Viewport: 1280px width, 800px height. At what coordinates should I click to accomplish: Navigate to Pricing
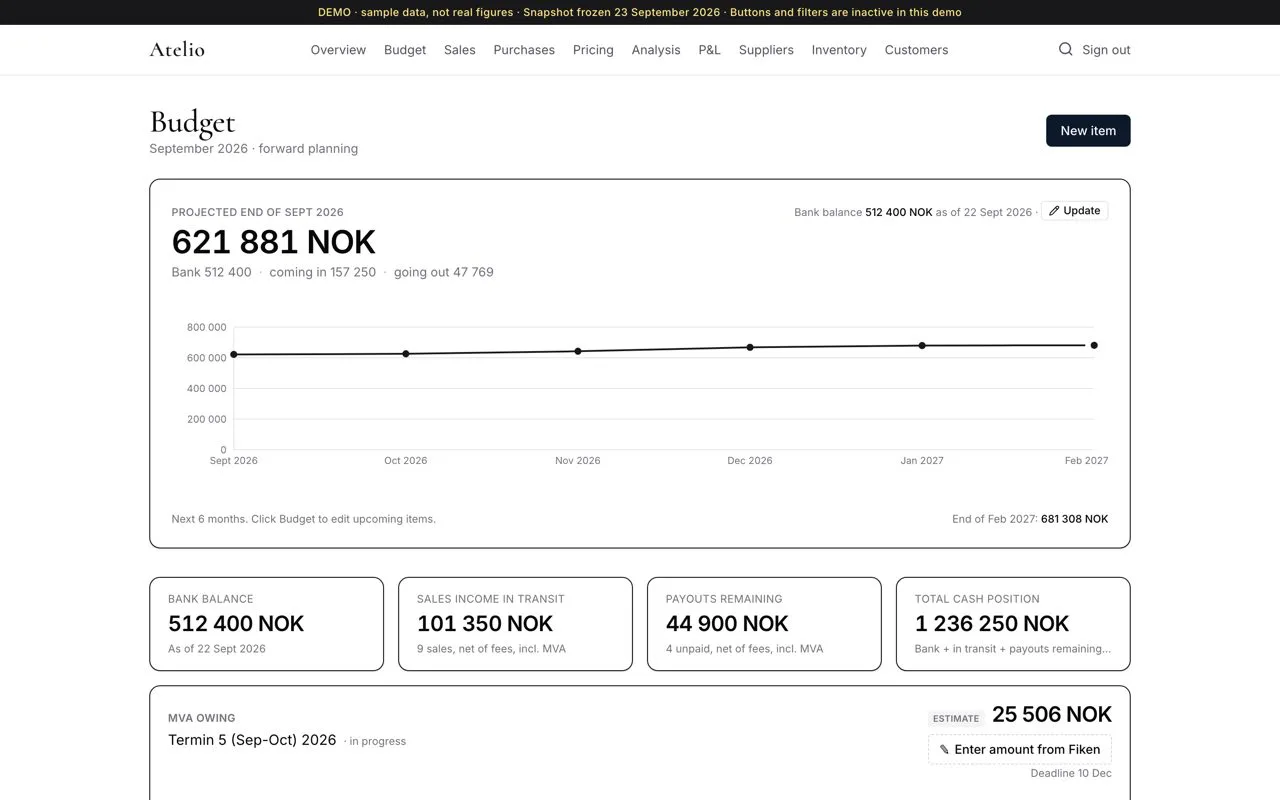[593, 50]
